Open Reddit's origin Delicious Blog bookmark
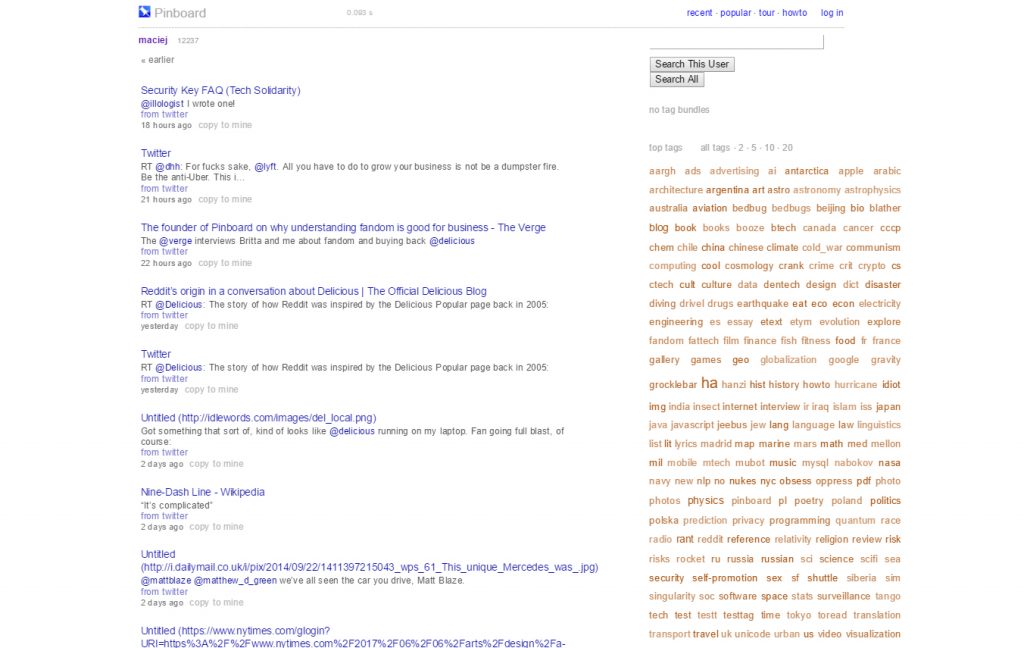 [x=313, y=291]
